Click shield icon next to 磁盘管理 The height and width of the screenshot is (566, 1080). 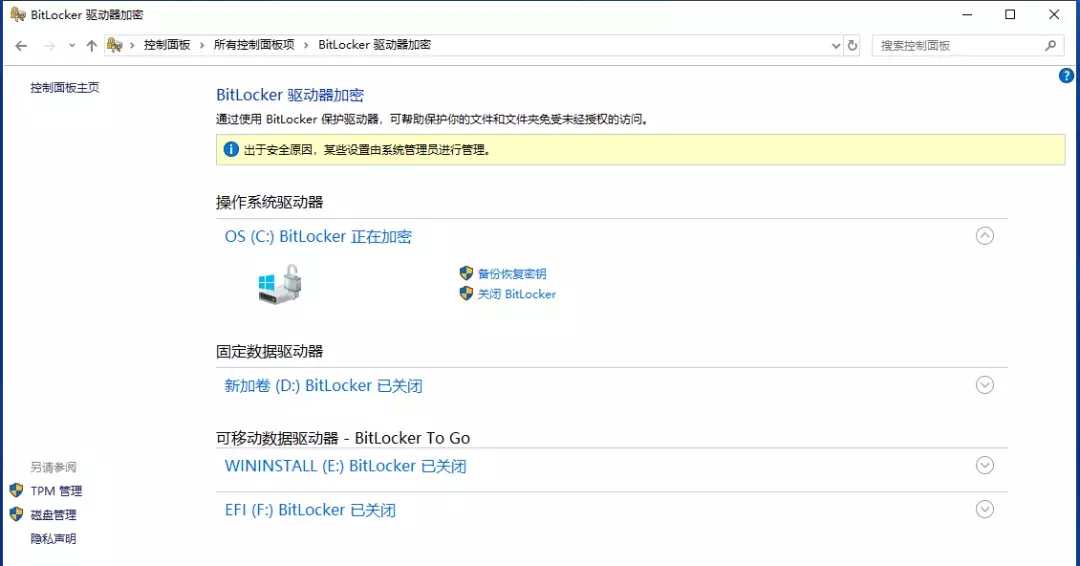pos(17,514)
